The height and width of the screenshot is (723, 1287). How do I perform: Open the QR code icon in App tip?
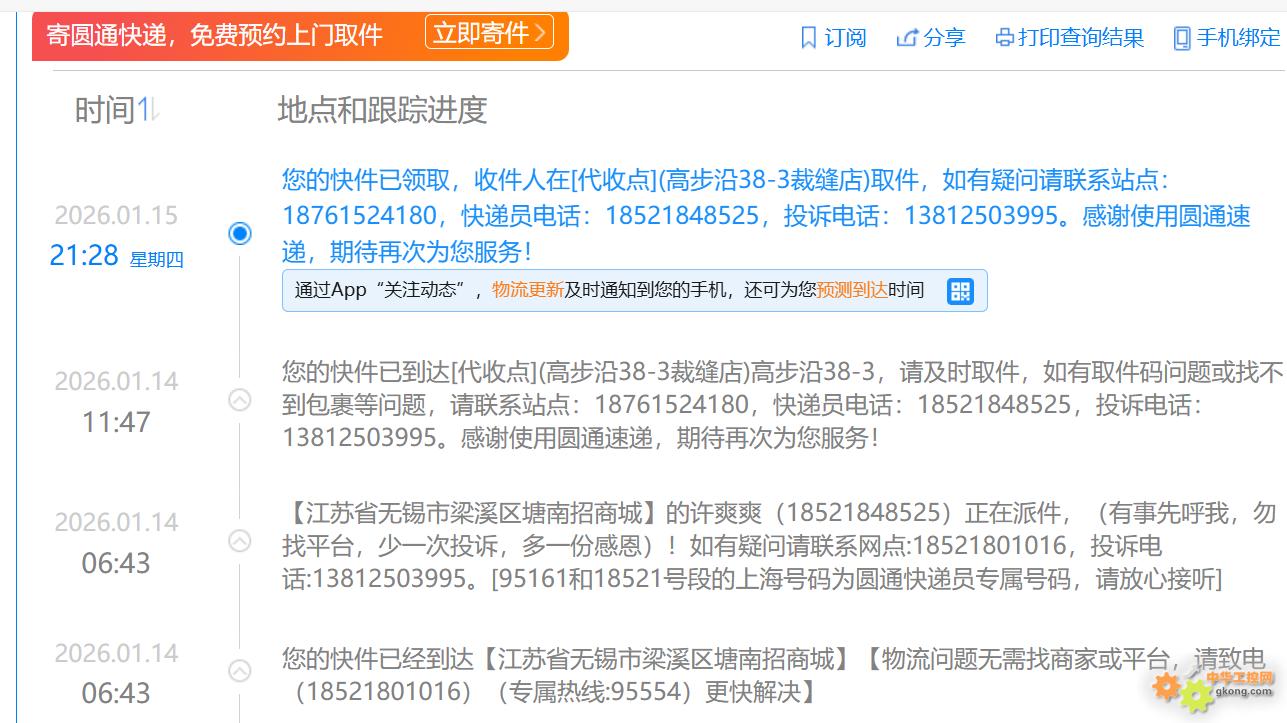tap(960, 291)
